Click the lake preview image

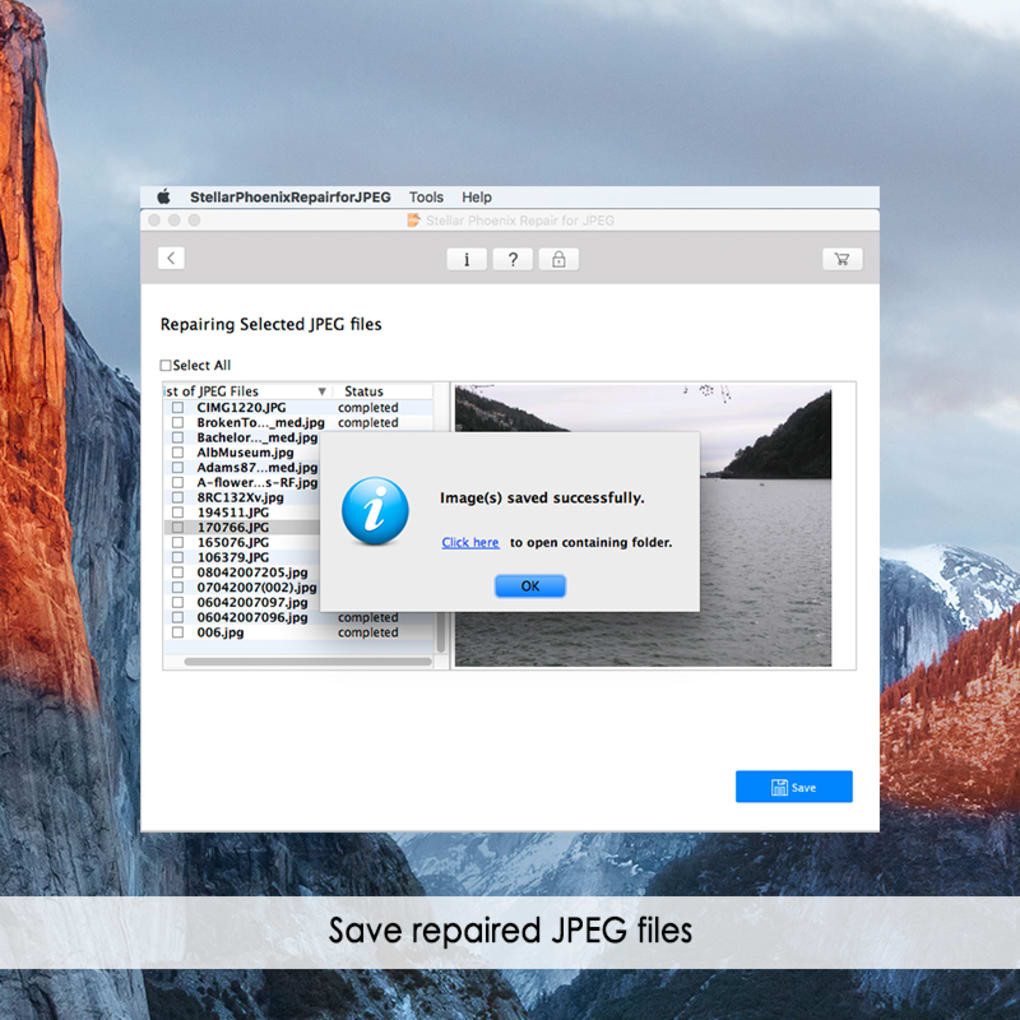pos(643,526)
